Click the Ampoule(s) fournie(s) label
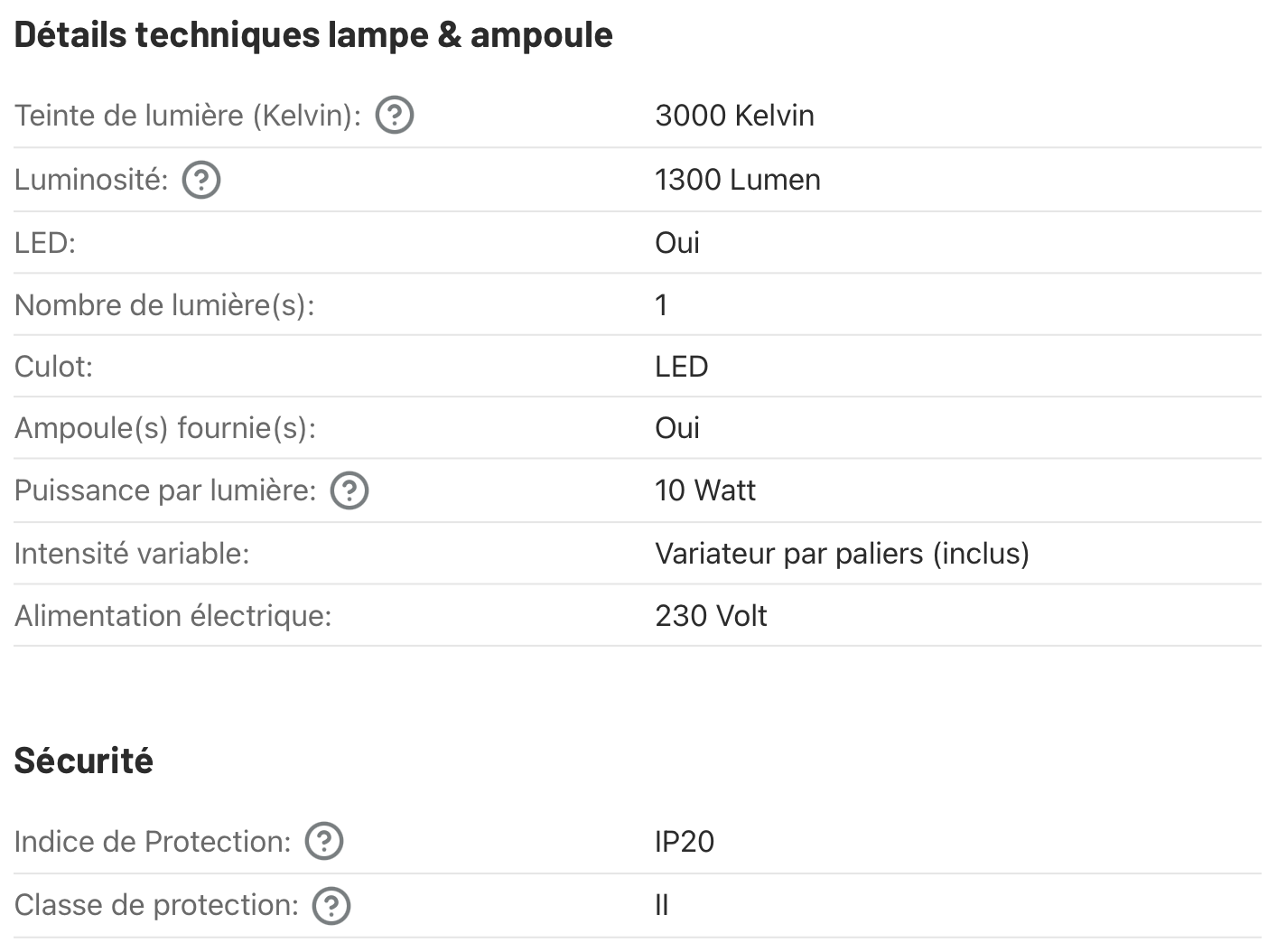The height and width of the screenshot is (952, 1286). [x=165, y=428]
